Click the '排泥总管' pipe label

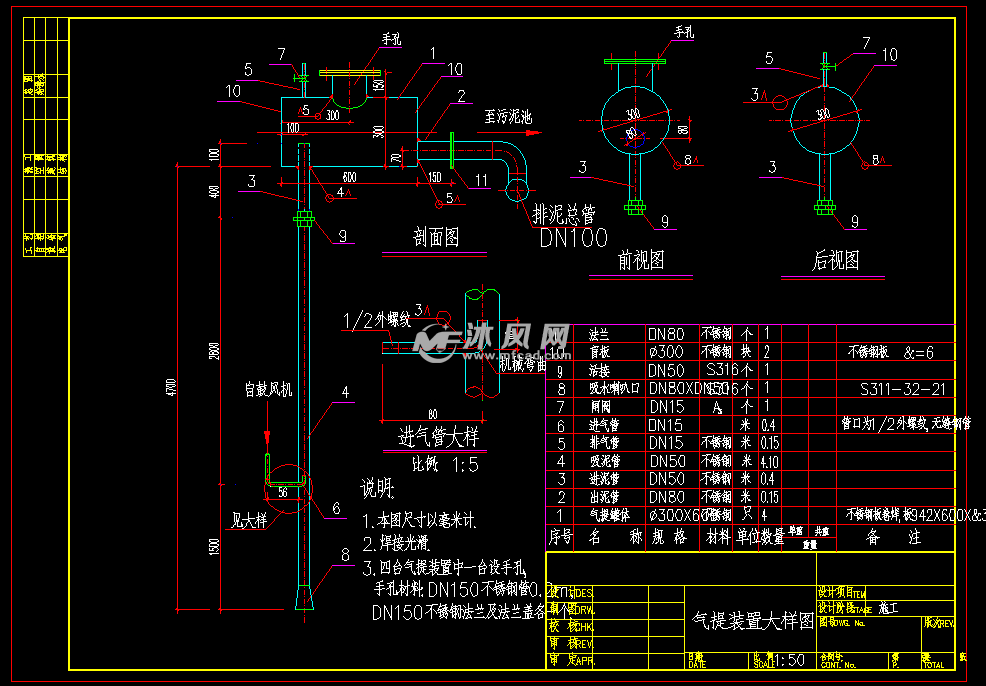(x=563, y=215)
